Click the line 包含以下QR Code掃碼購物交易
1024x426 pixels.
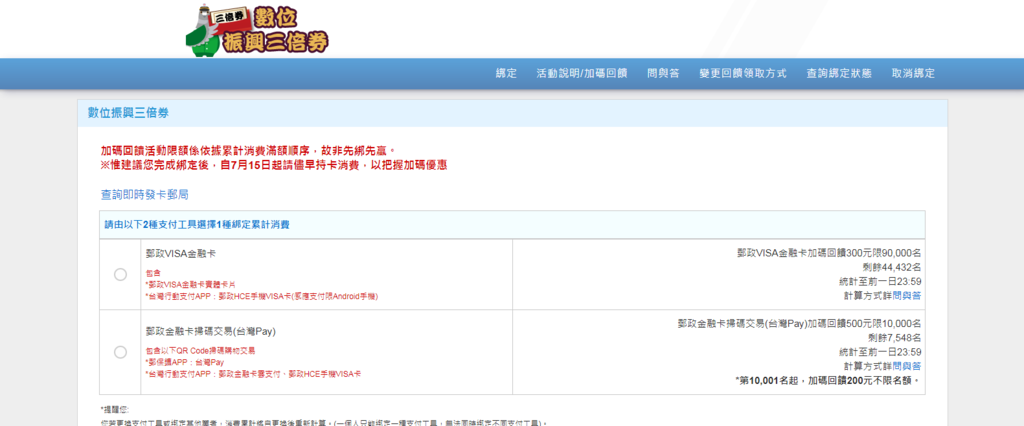point(200,351)
